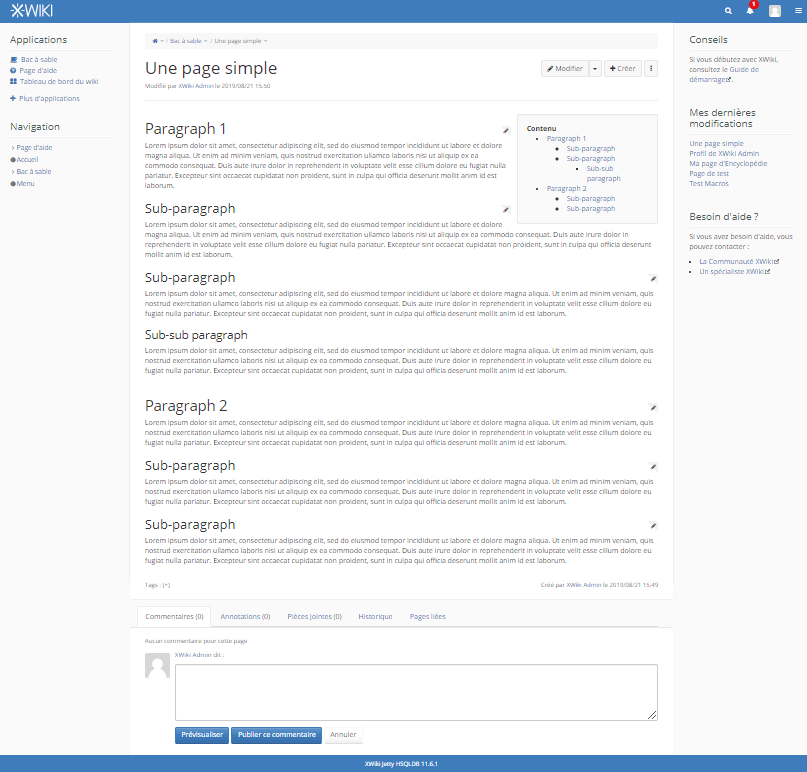
Task: Switch to the Pièces jointes tab
Action: (314, 617)
